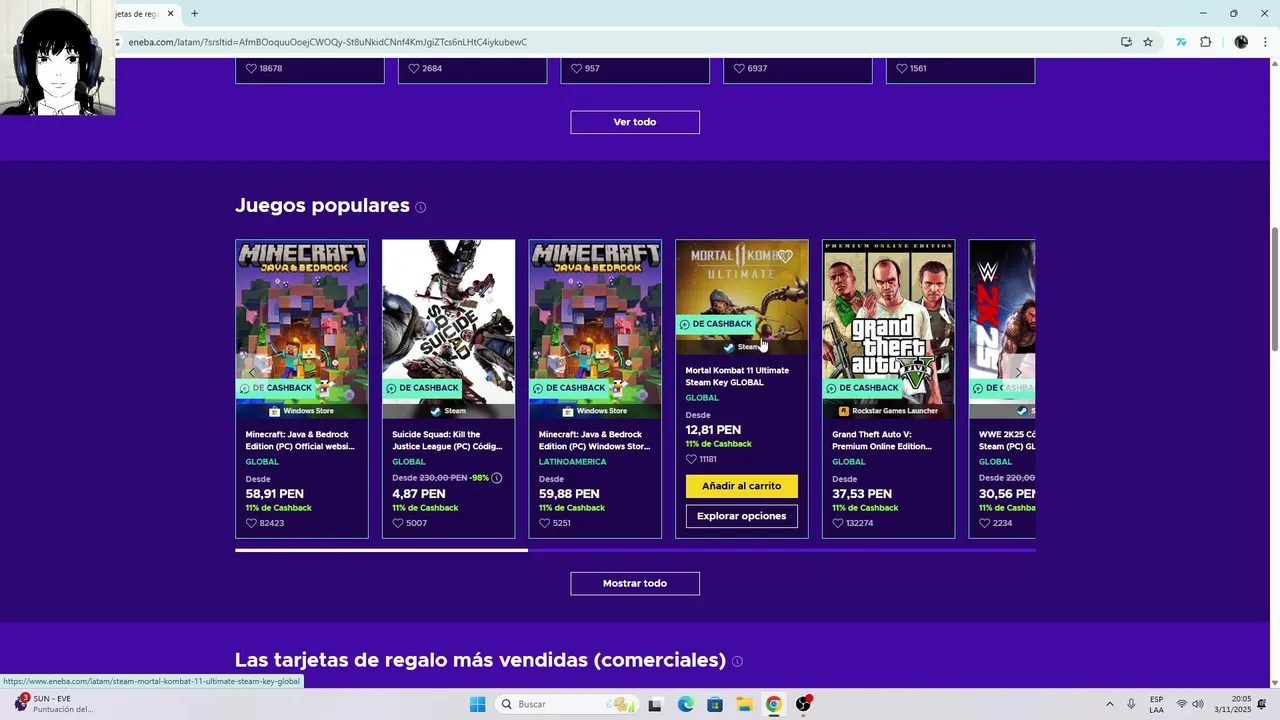Open Microsoft Edge from taskbar
Screen dimensions: 1280x720
[x=685, y=704]
